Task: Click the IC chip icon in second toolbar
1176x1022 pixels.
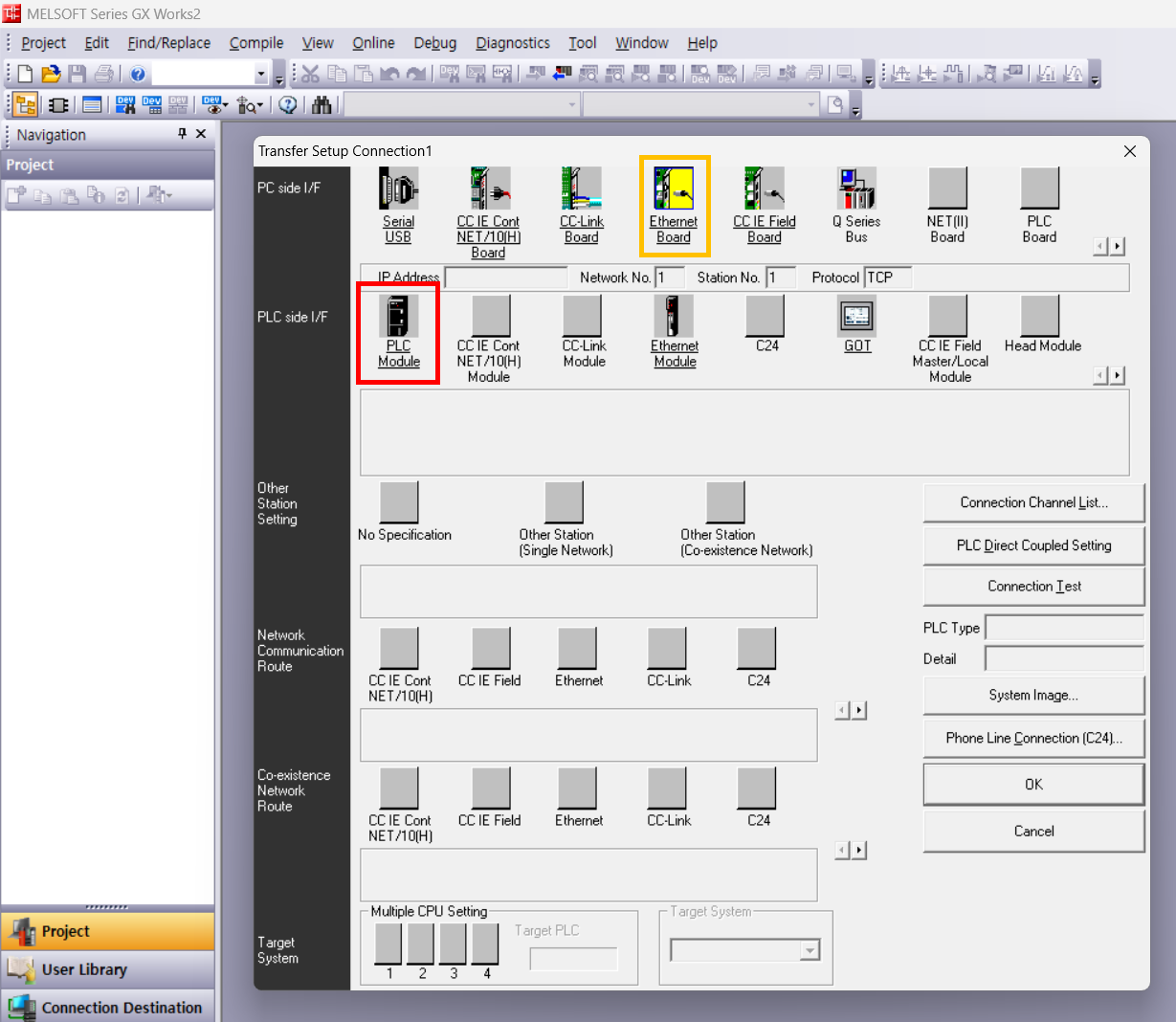Action: click(58, 104)
